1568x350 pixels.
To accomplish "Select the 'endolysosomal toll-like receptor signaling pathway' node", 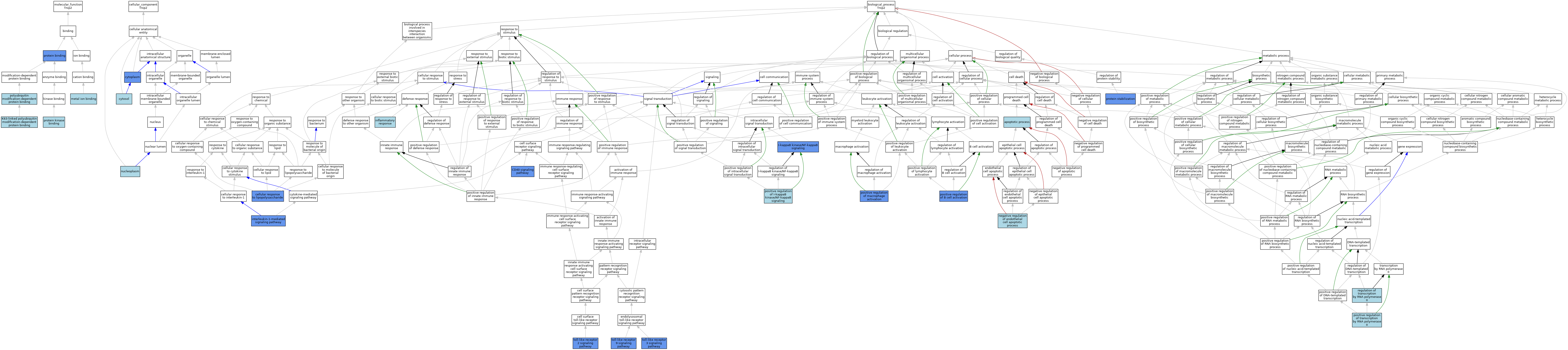I will click(631, 320).
